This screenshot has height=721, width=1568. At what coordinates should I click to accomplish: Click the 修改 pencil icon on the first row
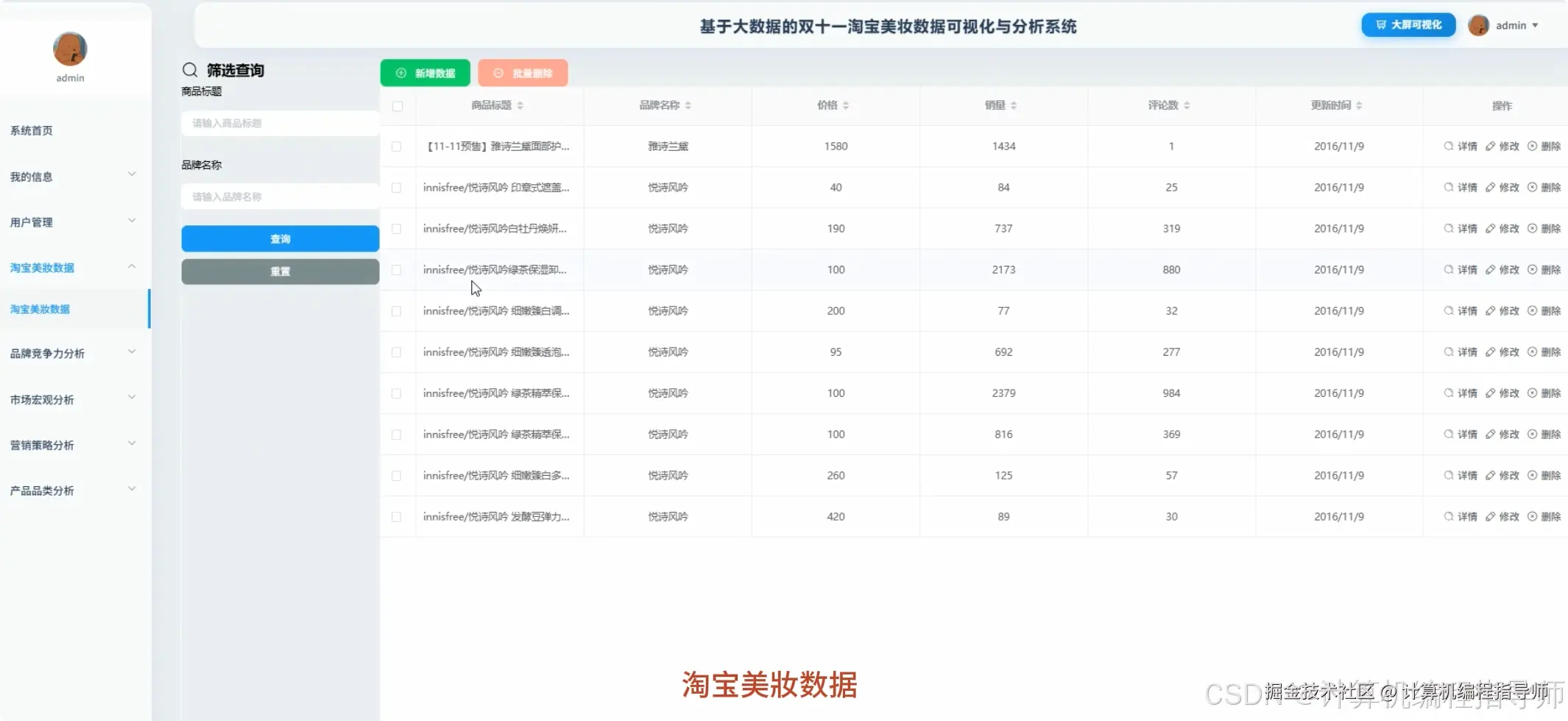tap(1490, 146)
